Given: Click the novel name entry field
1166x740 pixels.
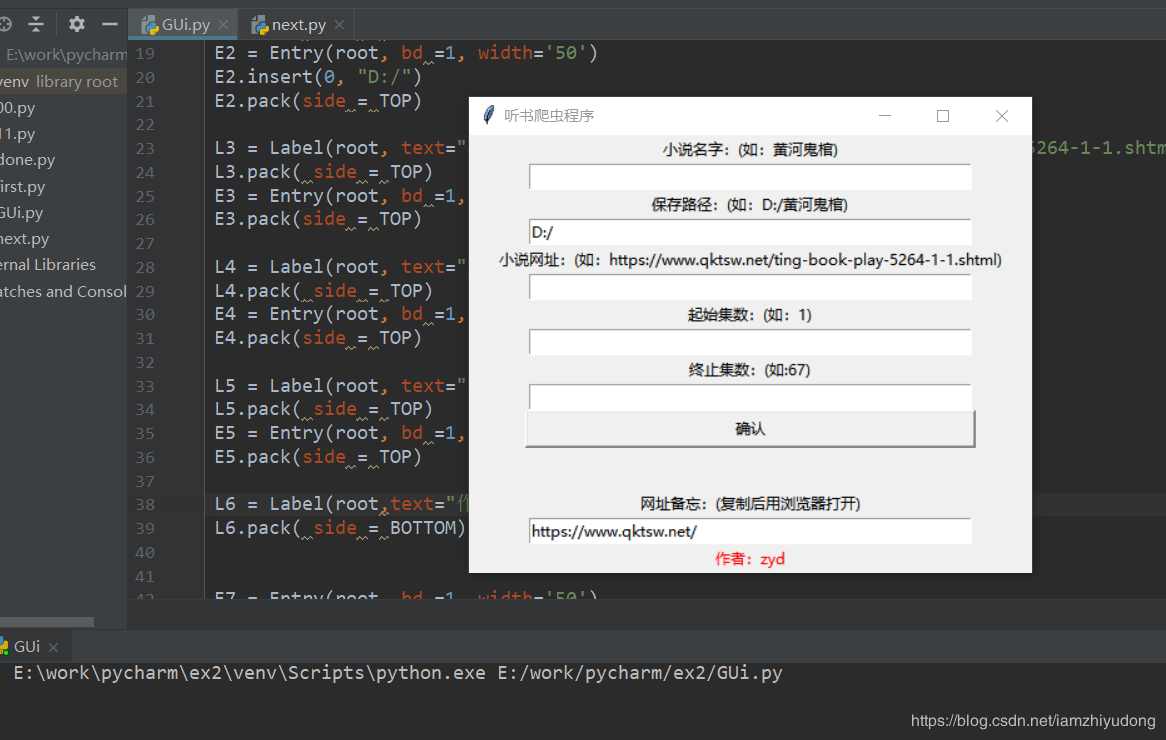Looking at the screenshot, I should point(750,177).
